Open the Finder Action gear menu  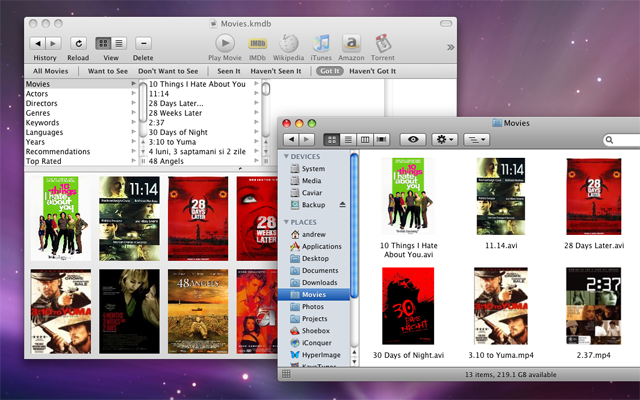(x=445, y=140)
